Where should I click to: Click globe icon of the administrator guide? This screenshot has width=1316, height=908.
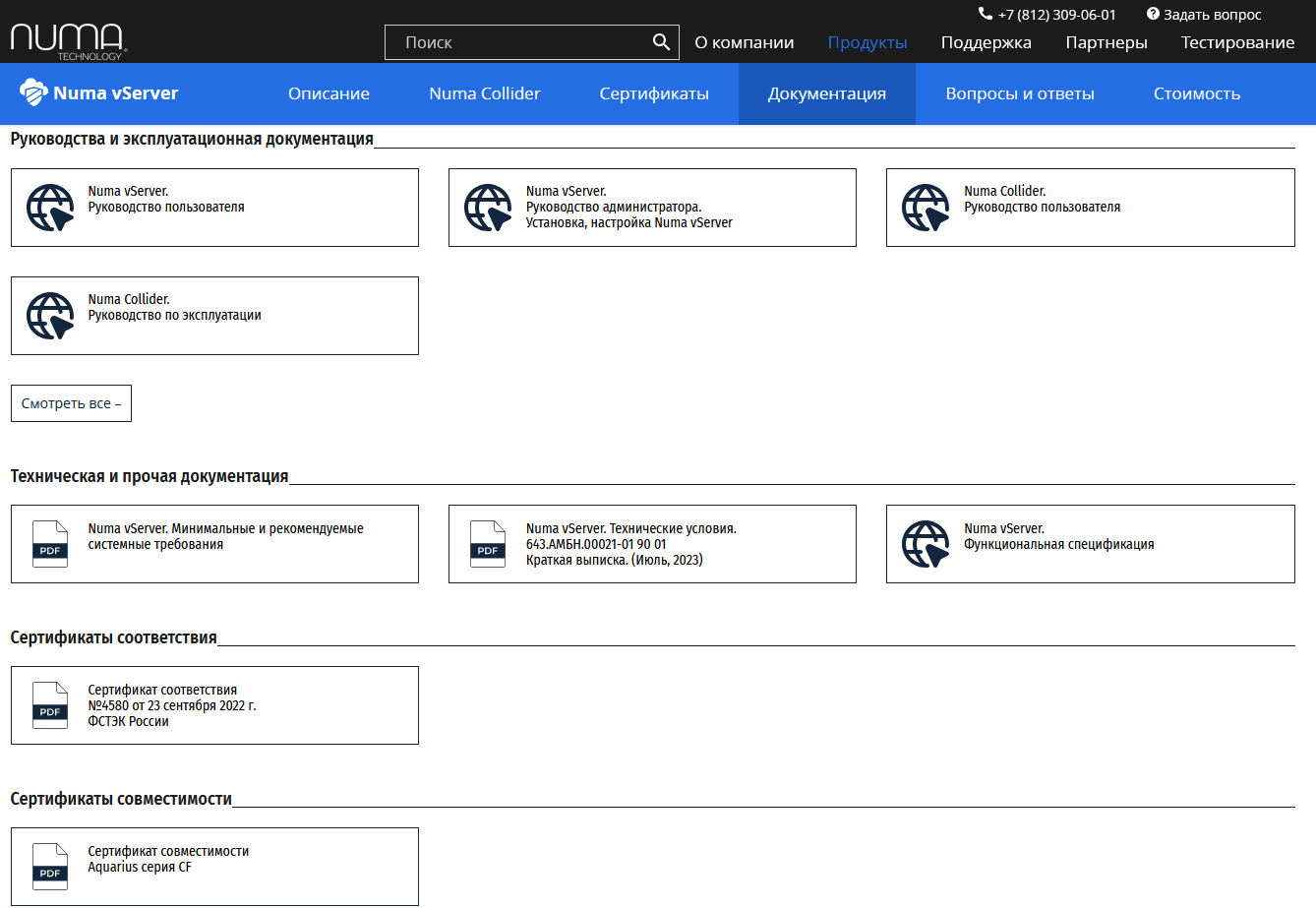pos(488,208)
